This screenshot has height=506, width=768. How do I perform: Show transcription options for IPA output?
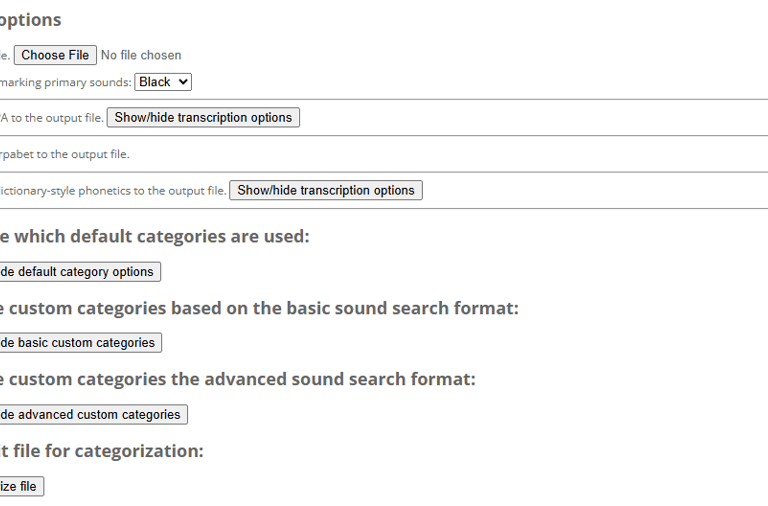(203, 118)
